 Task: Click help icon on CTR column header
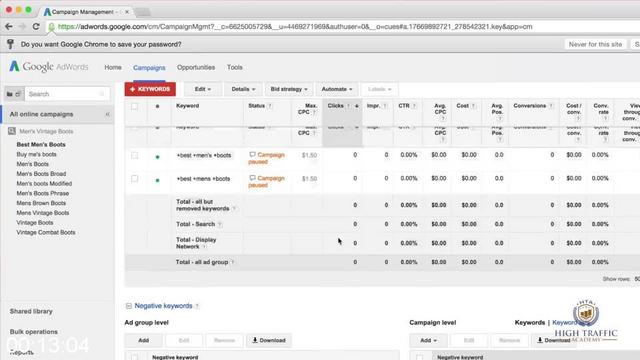pos(414,106)
